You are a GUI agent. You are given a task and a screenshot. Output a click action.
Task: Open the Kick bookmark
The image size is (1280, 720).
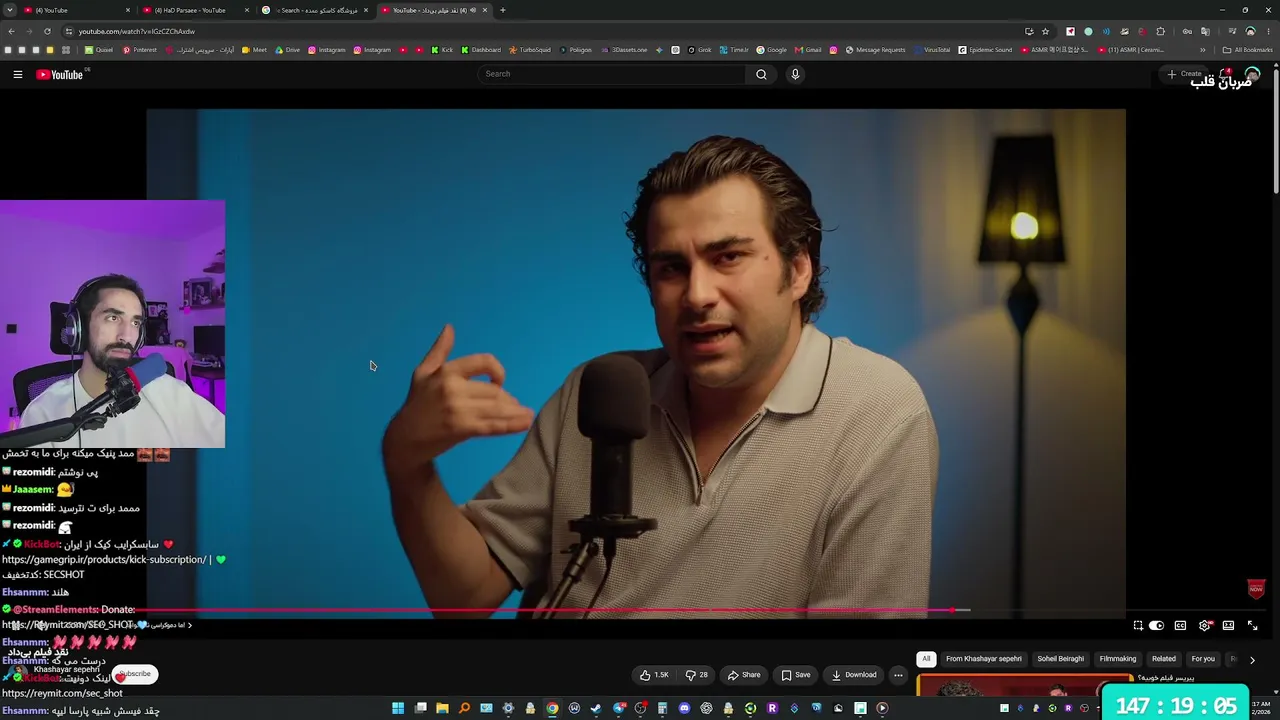[443, 50]
